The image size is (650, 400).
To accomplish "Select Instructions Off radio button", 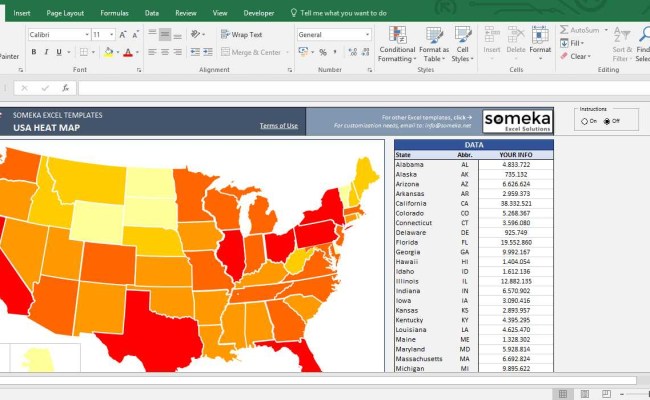I will (607, 121).
